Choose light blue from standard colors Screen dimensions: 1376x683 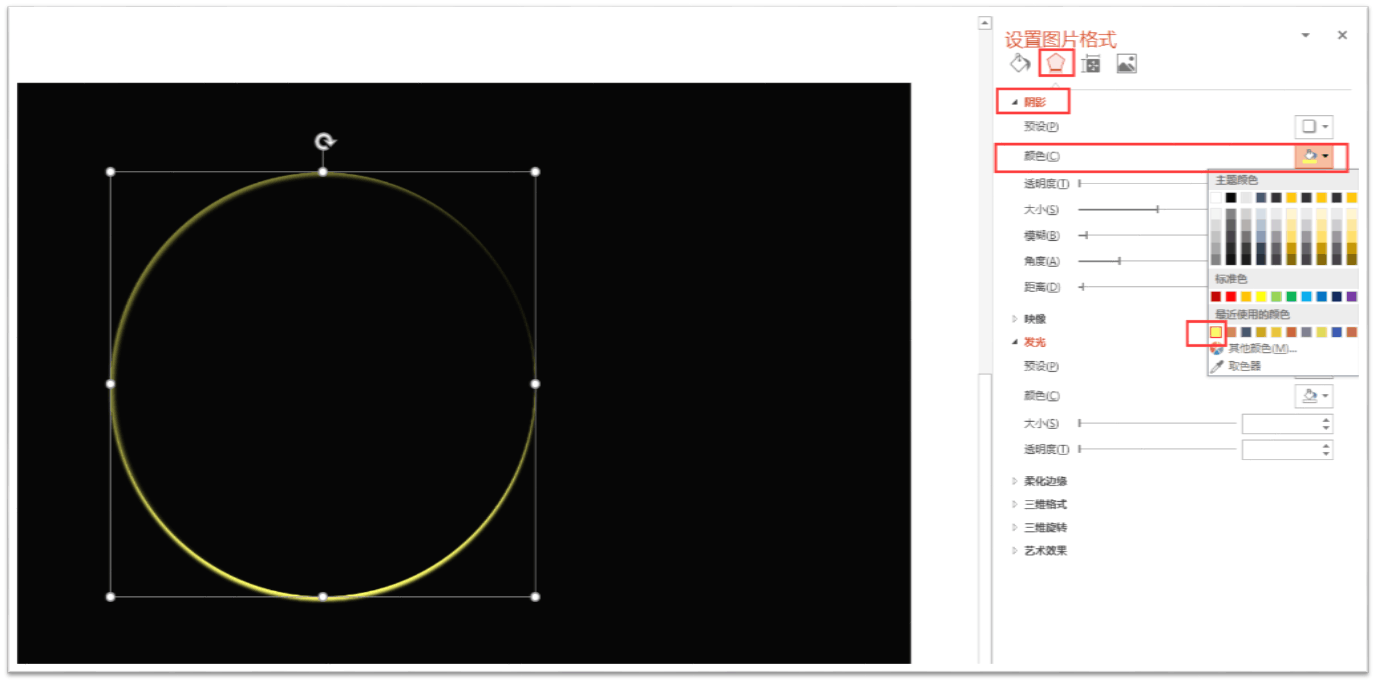tap(1307, 297)
